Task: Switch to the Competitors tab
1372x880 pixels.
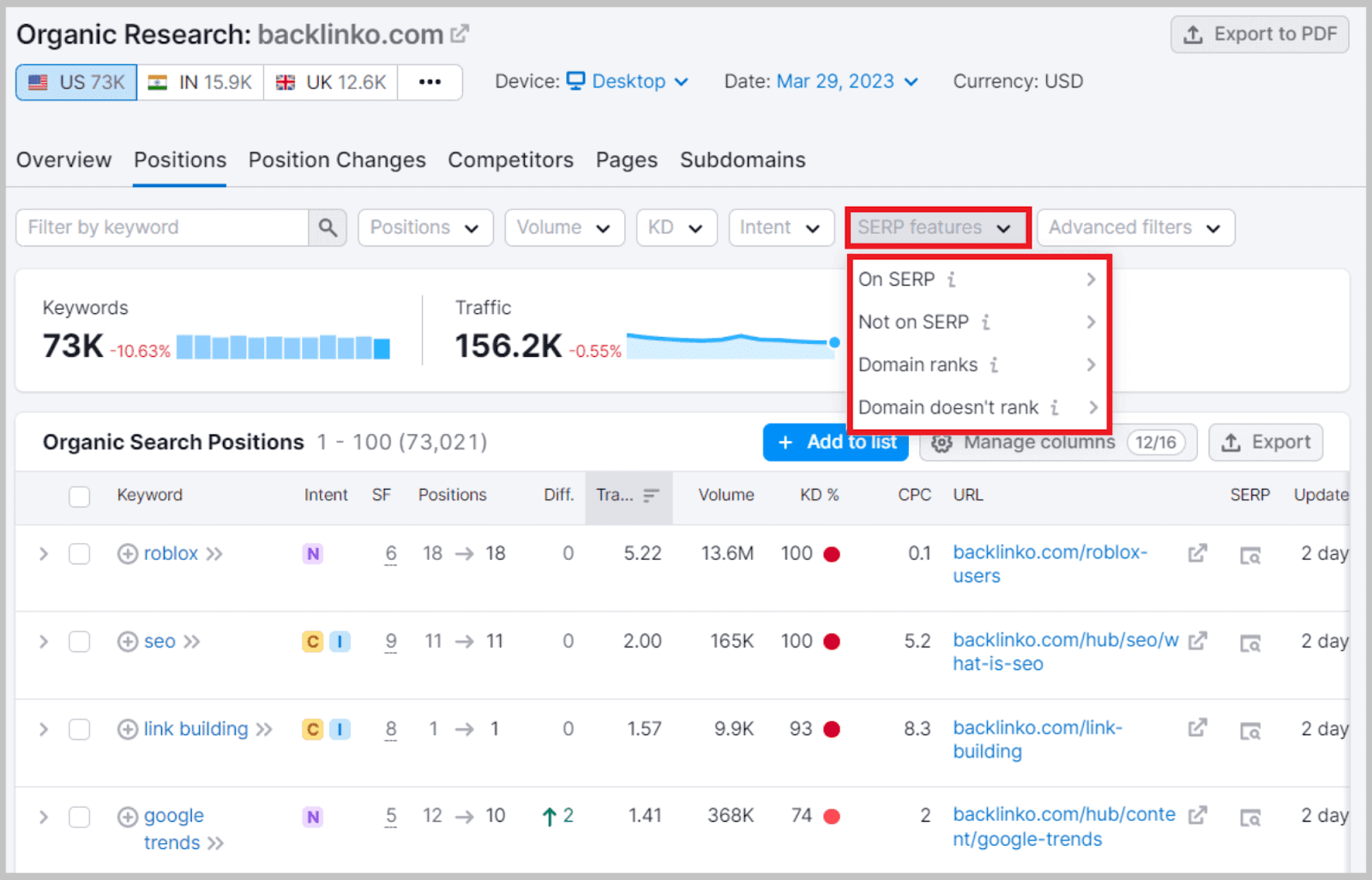Action: 511,160
